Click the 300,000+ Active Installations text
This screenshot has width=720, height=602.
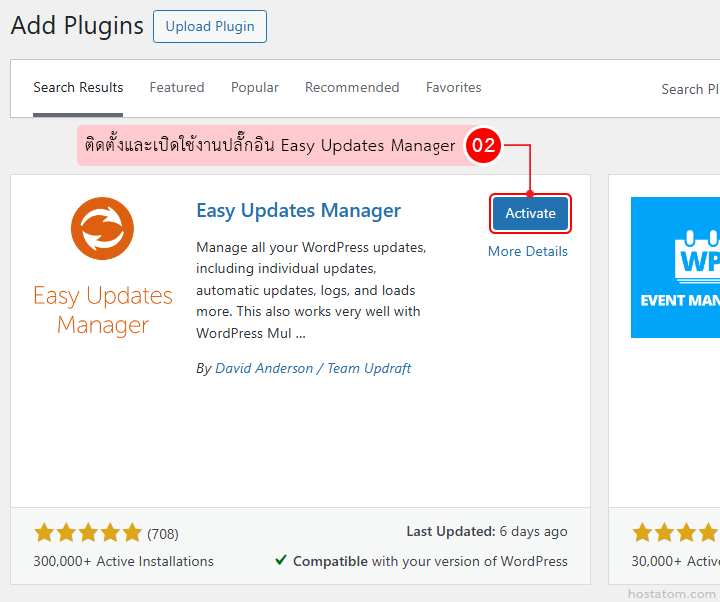123,561
